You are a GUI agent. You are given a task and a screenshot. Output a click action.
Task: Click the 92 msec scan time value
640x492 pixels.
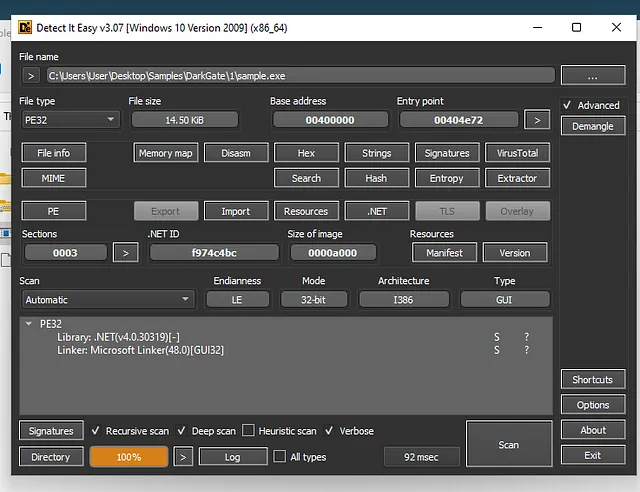421,457
